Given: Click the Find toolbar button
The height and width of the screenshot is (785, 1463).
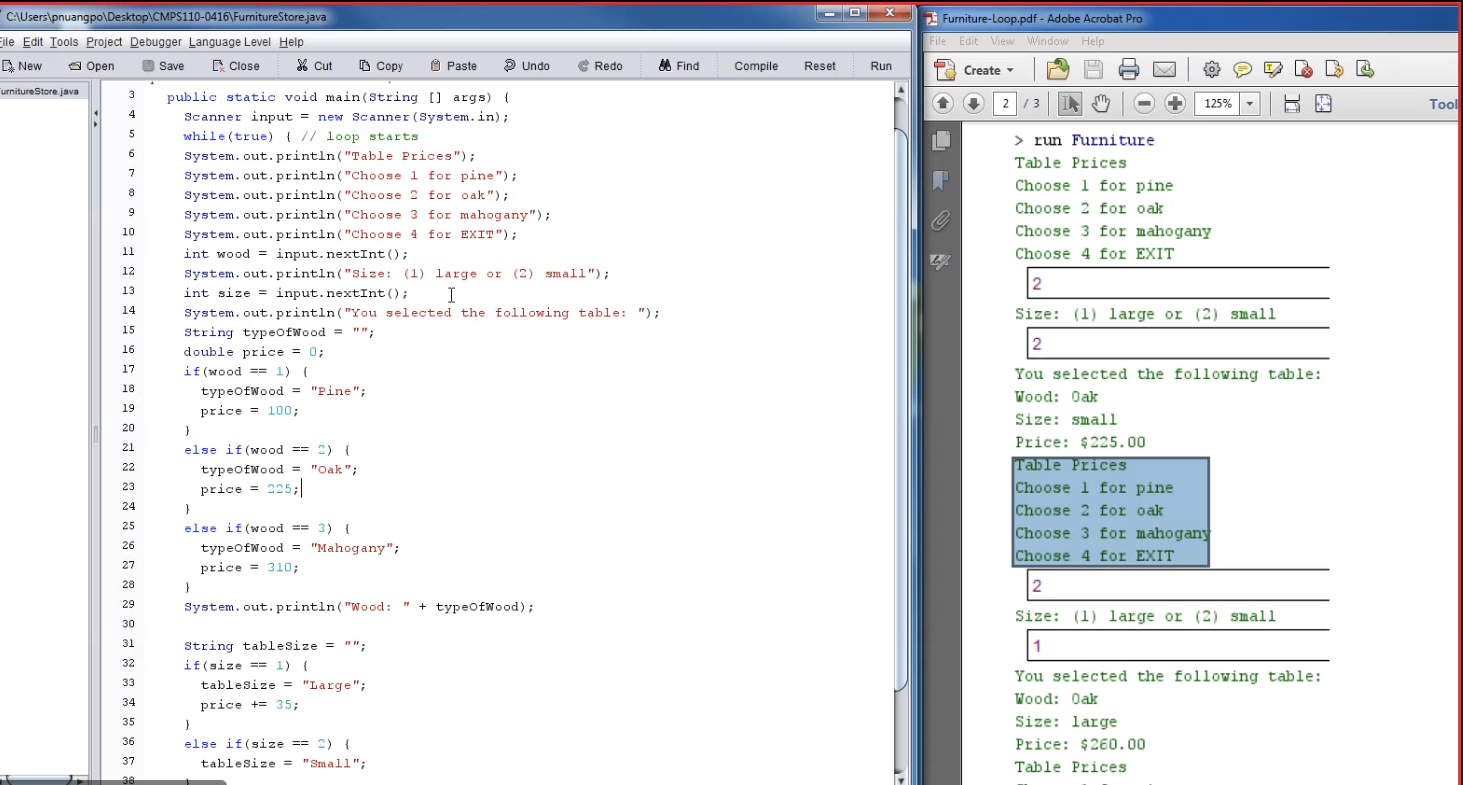Looking at the screenshot, I should [679, 66].
